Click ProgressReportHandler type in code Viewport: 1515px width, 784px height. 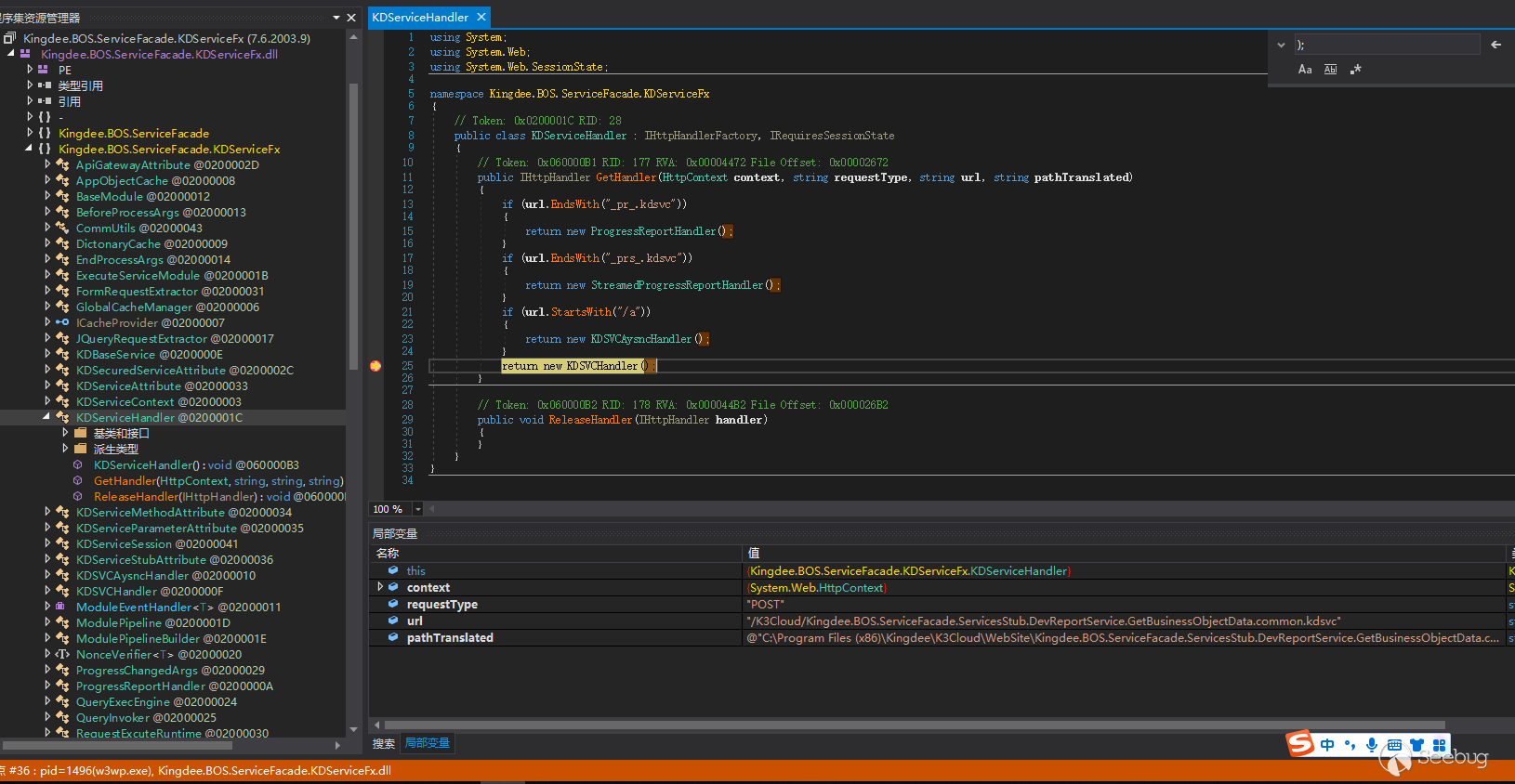(x=653, y=231)
